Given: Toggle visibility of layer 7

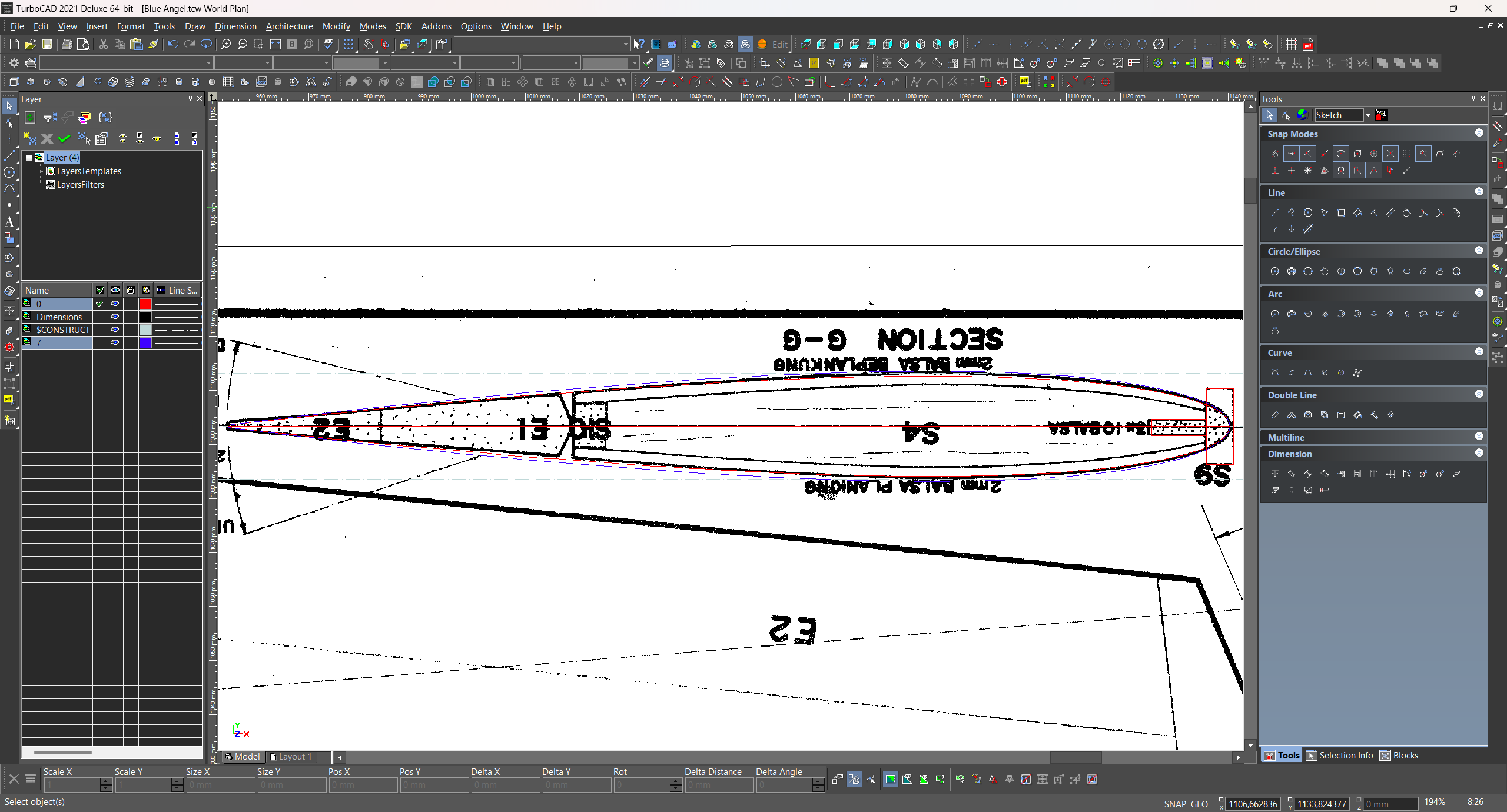Looking at the screenshot, I should tap(115, 342).
